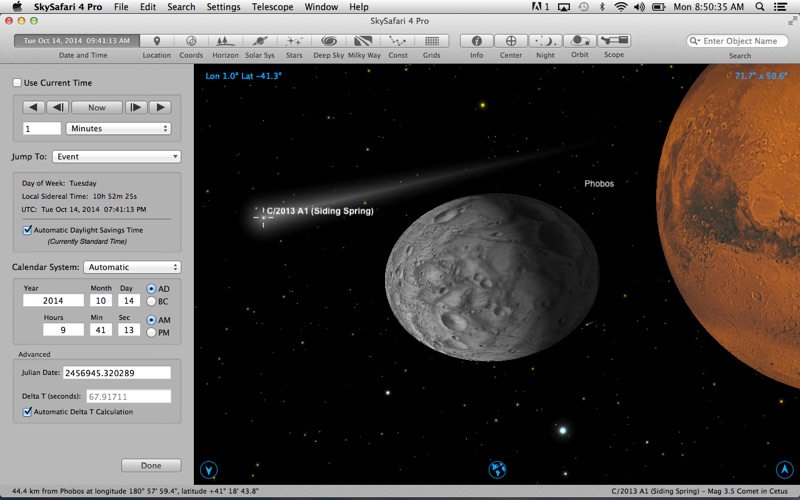Image resolution: width=800 pixels, height=500 pixels.
Task: Run time forward with the play button
Action: tap(160, 108)
